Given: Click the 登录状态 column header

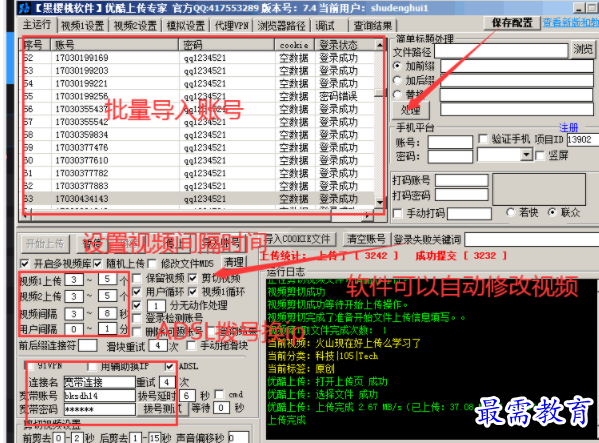Looking at the screenshot, I should 345,45.
